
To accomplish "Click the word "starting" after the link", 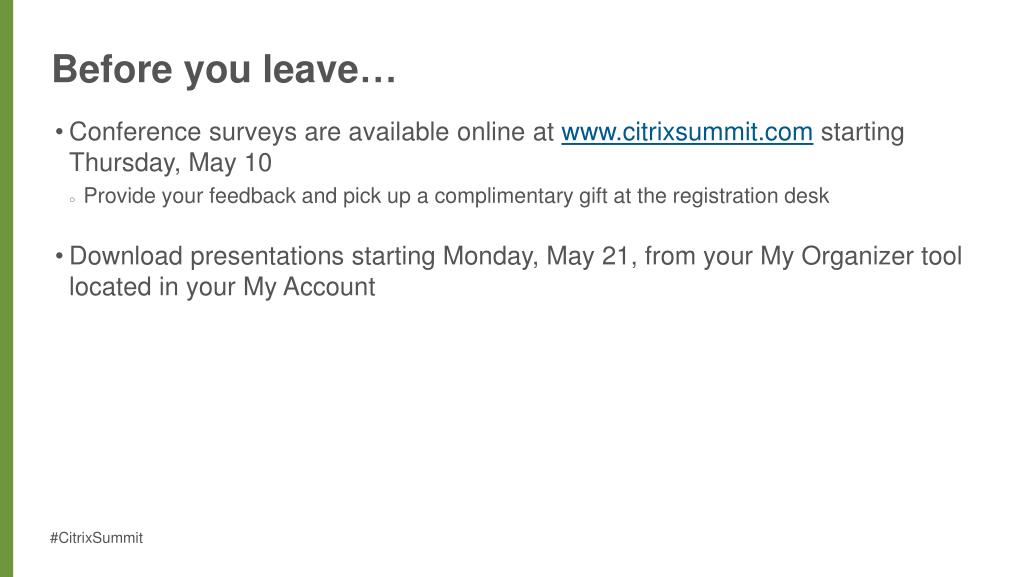I will (862, 133).
